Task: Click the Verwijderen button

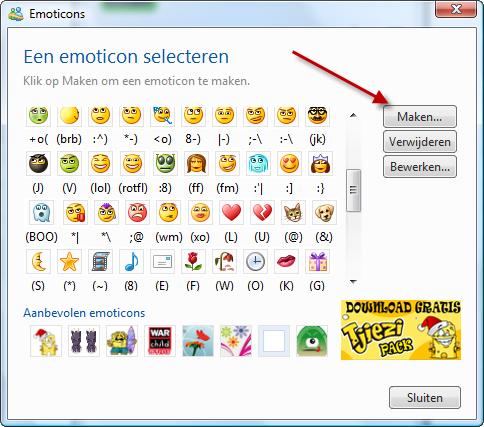Action: tap(420, 142)
